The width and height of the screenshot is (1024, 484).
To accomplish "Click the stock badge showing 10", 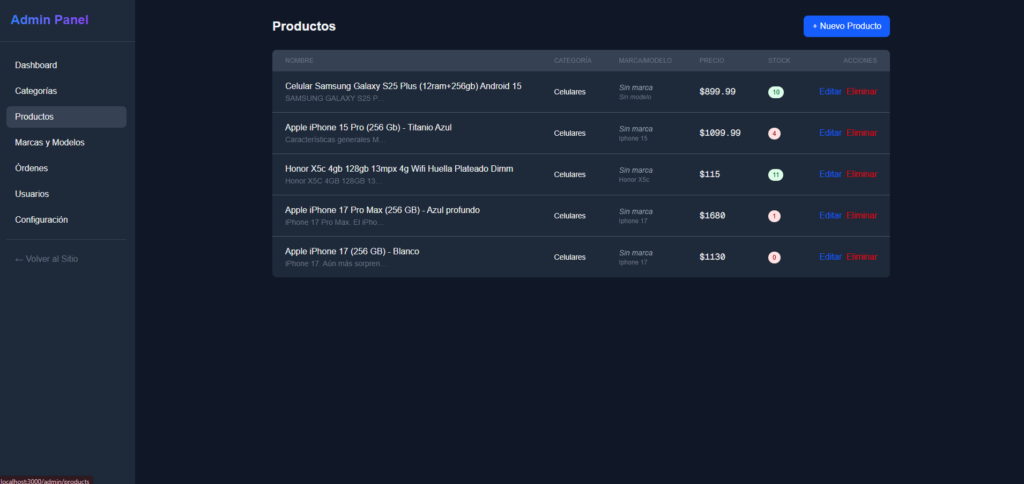I will coord(776,92).
